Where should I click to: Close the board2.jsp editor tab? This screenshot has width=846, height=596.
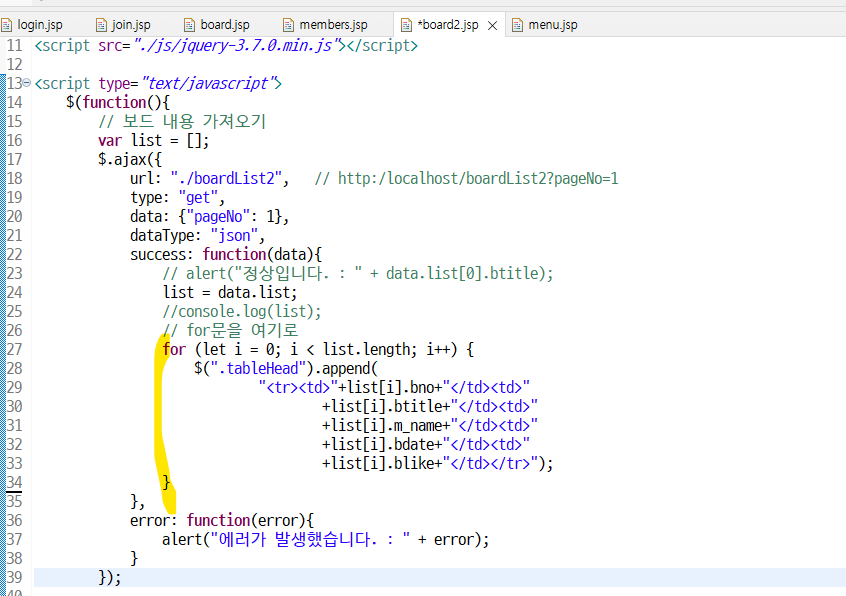[x=492, y=25]
